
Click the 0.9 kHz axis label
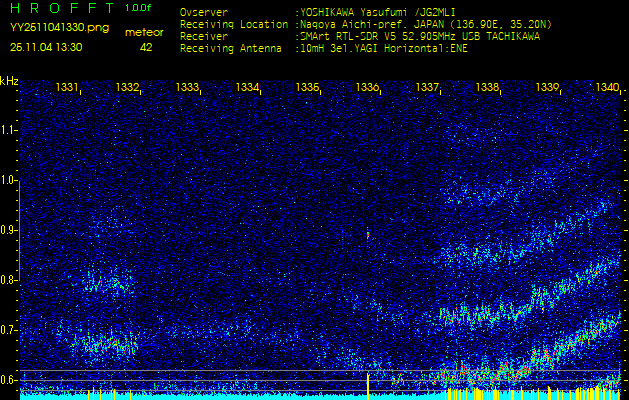(8, 230)
